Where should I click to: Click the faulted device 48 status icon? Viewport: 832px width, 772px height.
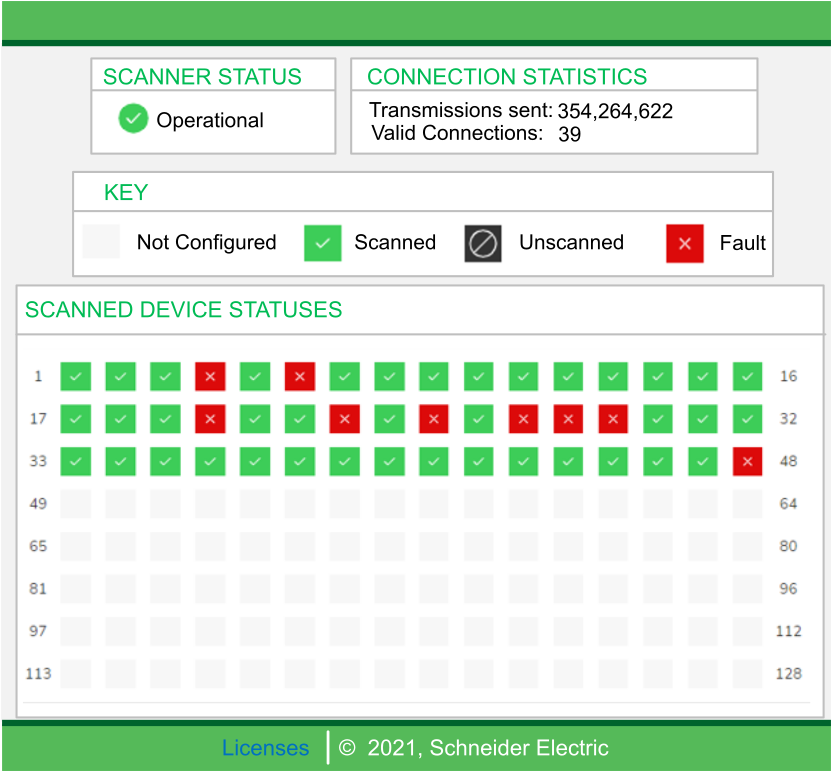pyautogui.click(x=747, y=461)
